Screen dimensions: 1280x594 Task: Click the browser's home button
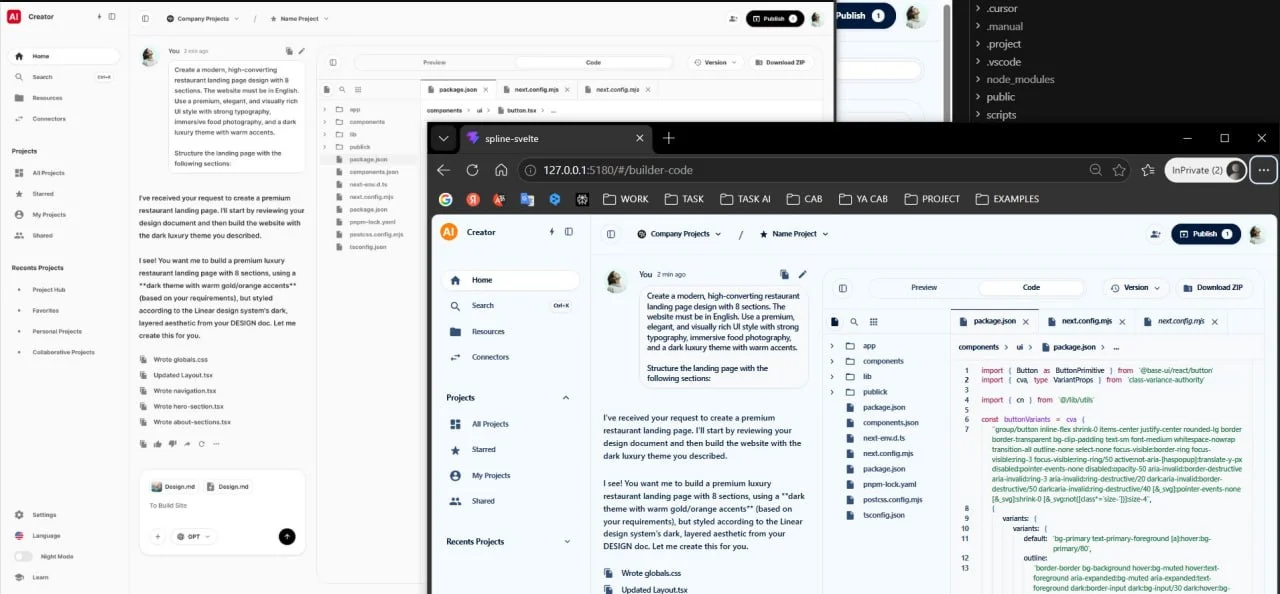tap(501, 170)
